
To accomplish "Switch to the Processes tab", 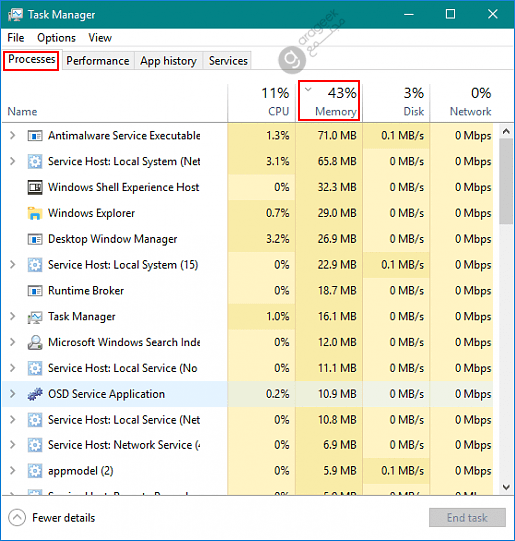I will pyautogui.click(x=31, y=60).
